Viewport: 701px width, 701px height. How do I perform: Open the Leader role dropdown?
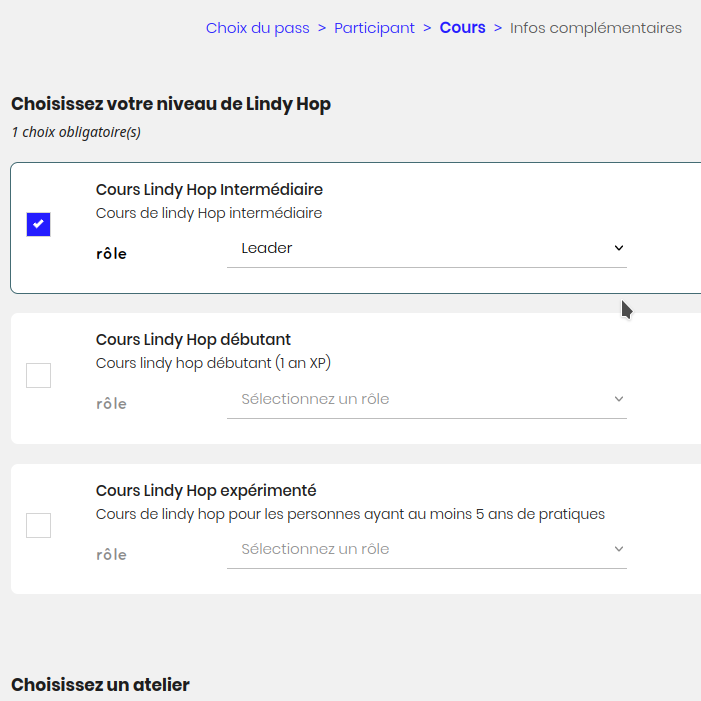pos(426,248)
